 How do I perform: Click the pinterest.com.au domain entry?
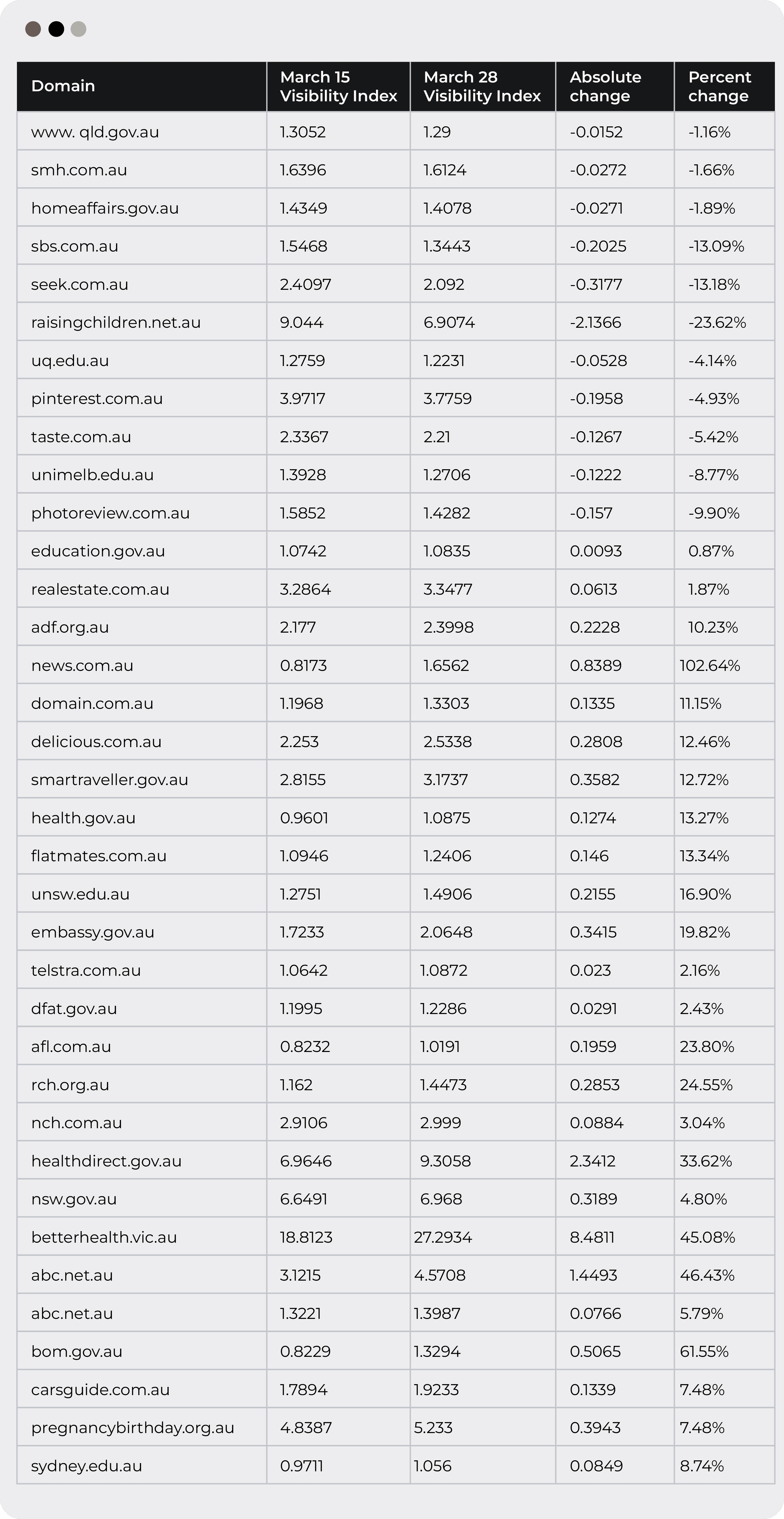pyautogui.click(x=97, y=399)
